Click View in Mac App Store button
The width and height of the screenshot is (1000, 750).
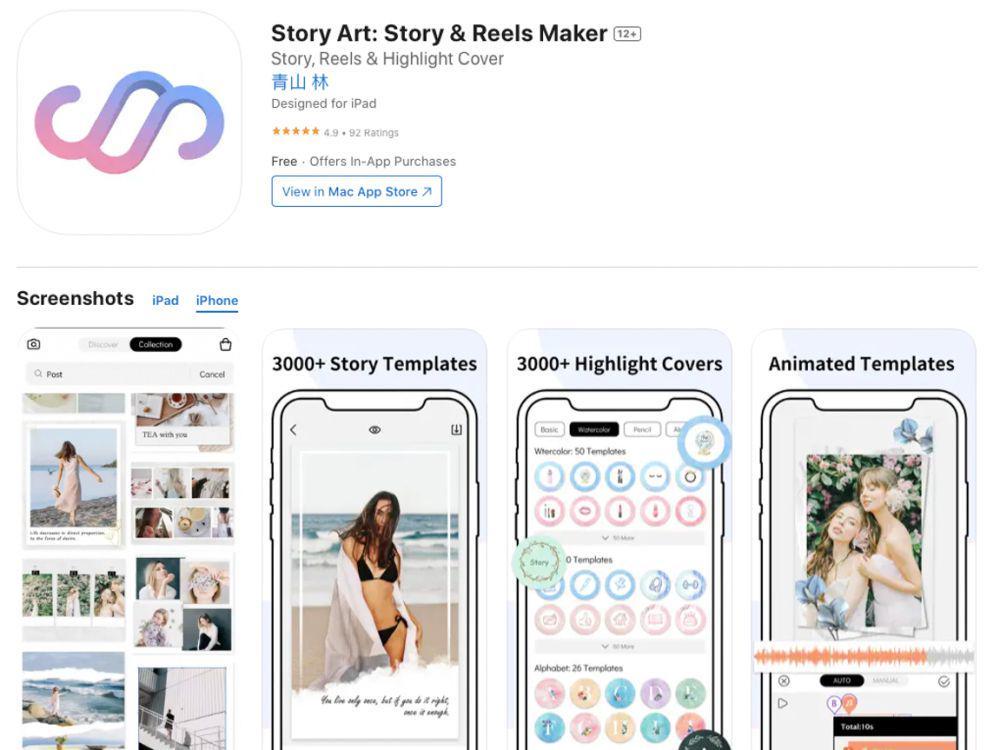[357, 191]
